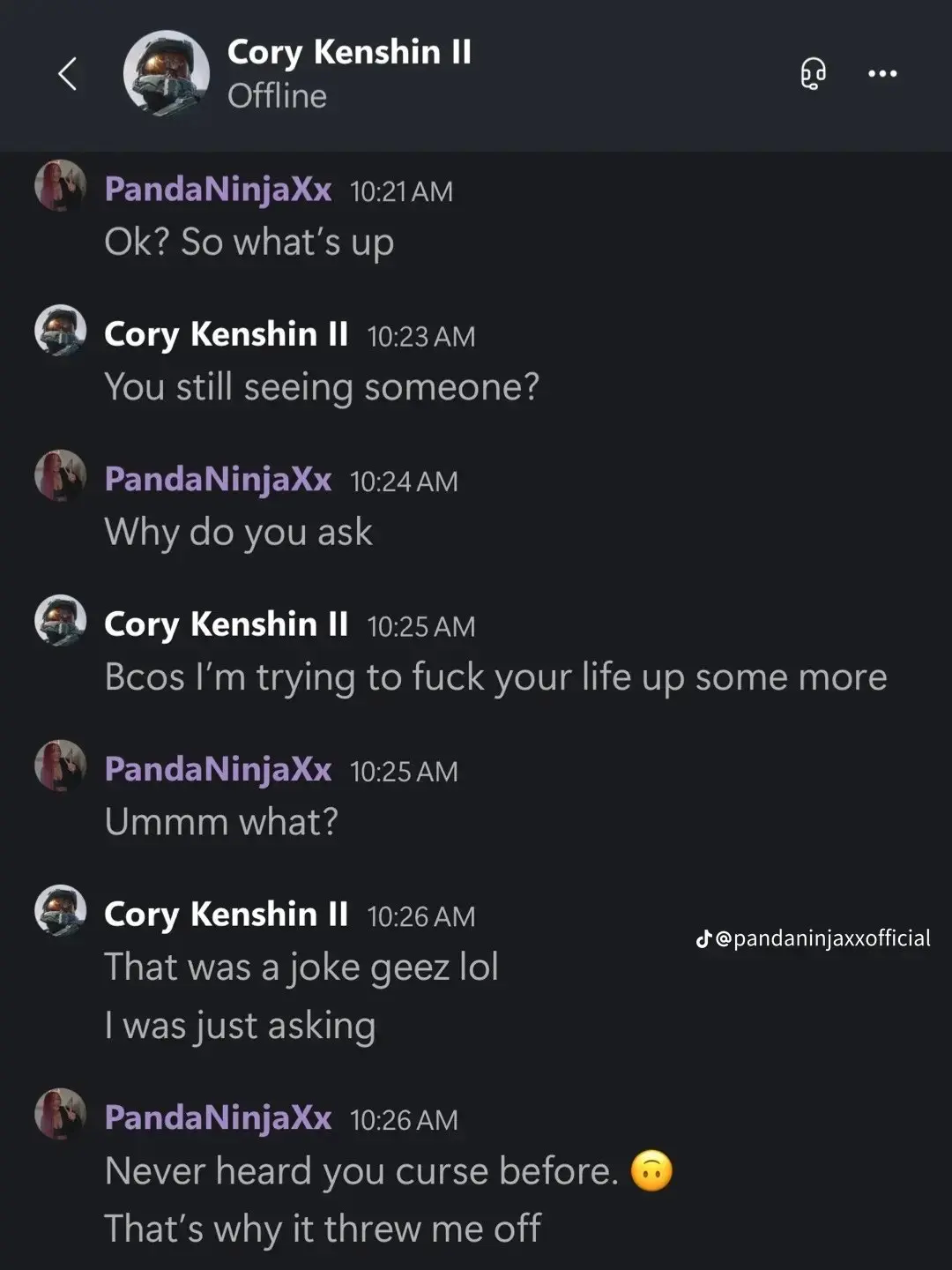The image size is (952, 1270).
Task: Select the Cory Kenshin II username at 10:25 AM
Action: click(x=225, y=624)
